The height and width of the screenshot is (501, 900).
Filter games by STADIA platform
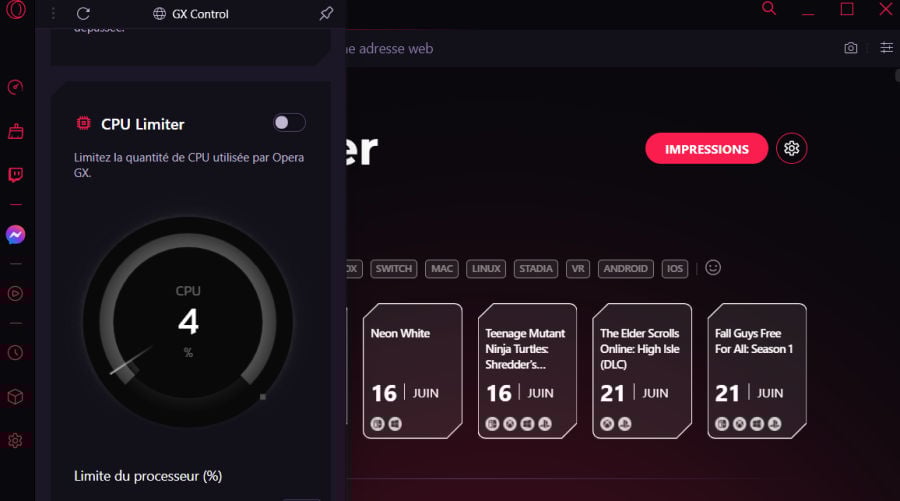point(536,269)
